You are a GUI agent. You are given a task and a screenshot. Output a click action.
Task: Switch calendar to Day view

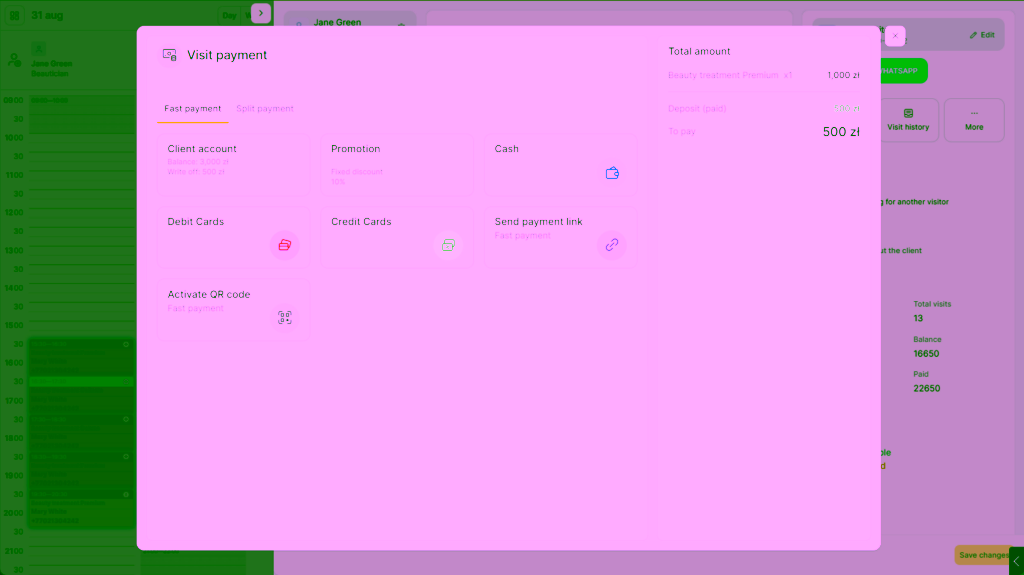[x=229, y=15]
